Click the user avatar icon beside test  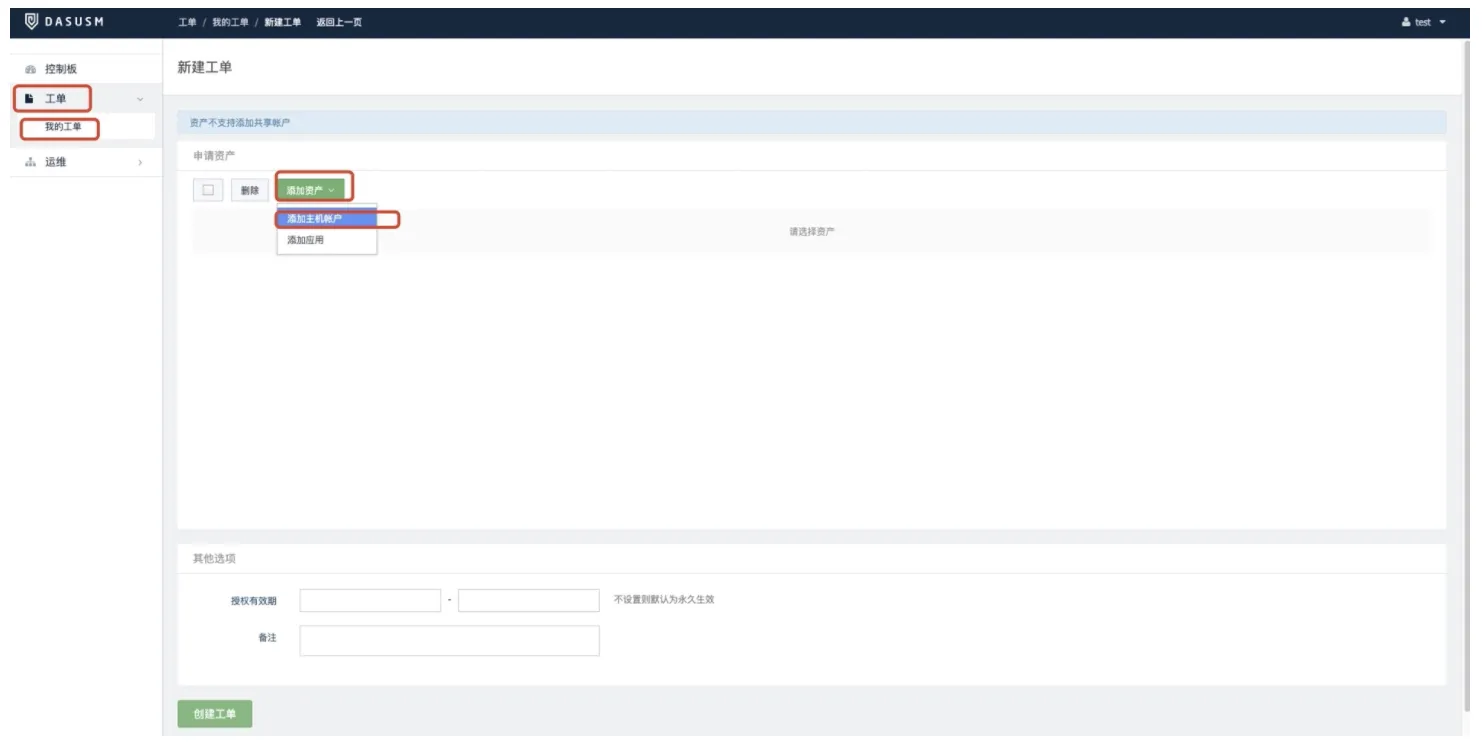[x=1406, y=22]
